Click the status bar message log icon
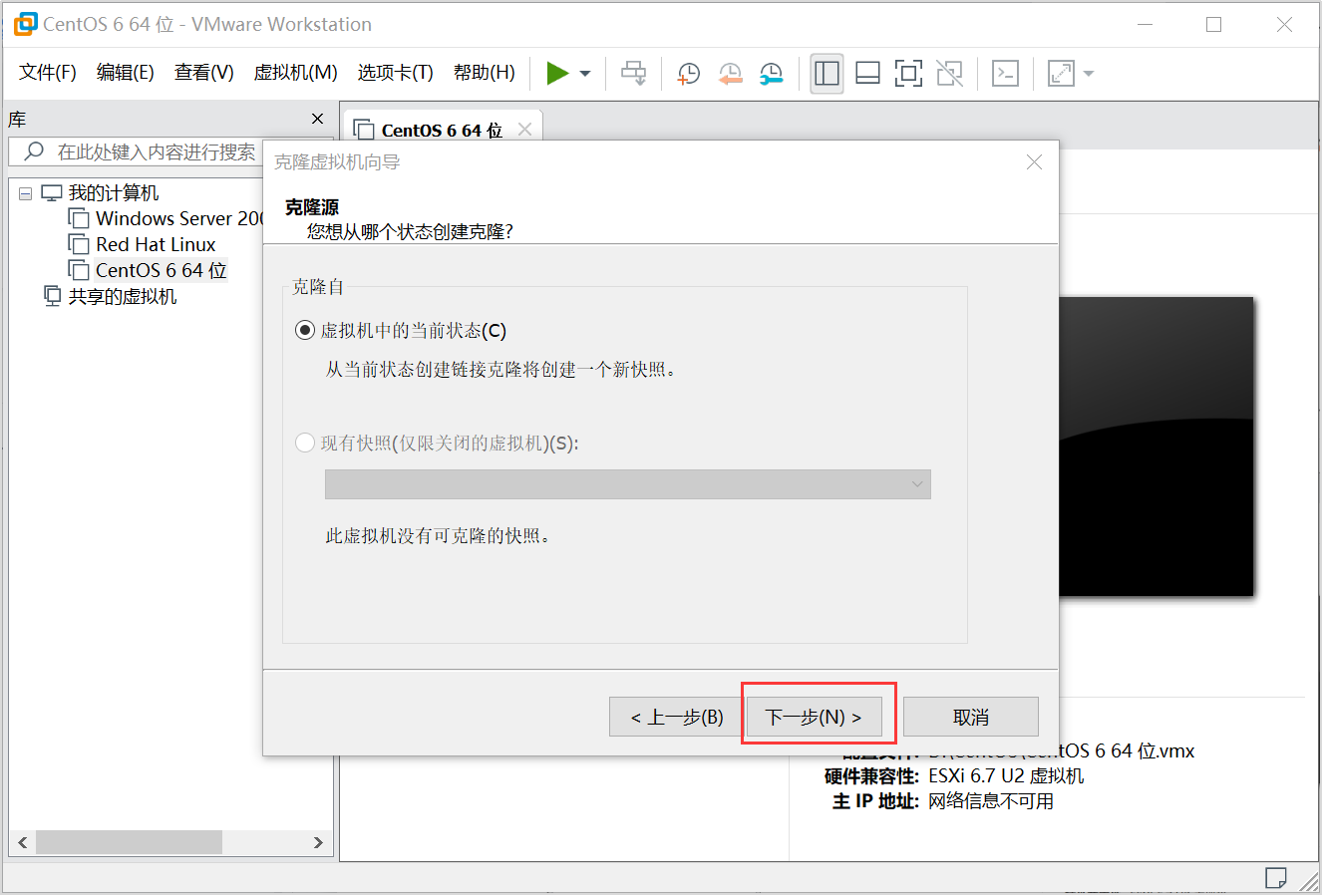The width and height of the screenshot is (1324, 896). (x=1275, y=877)
